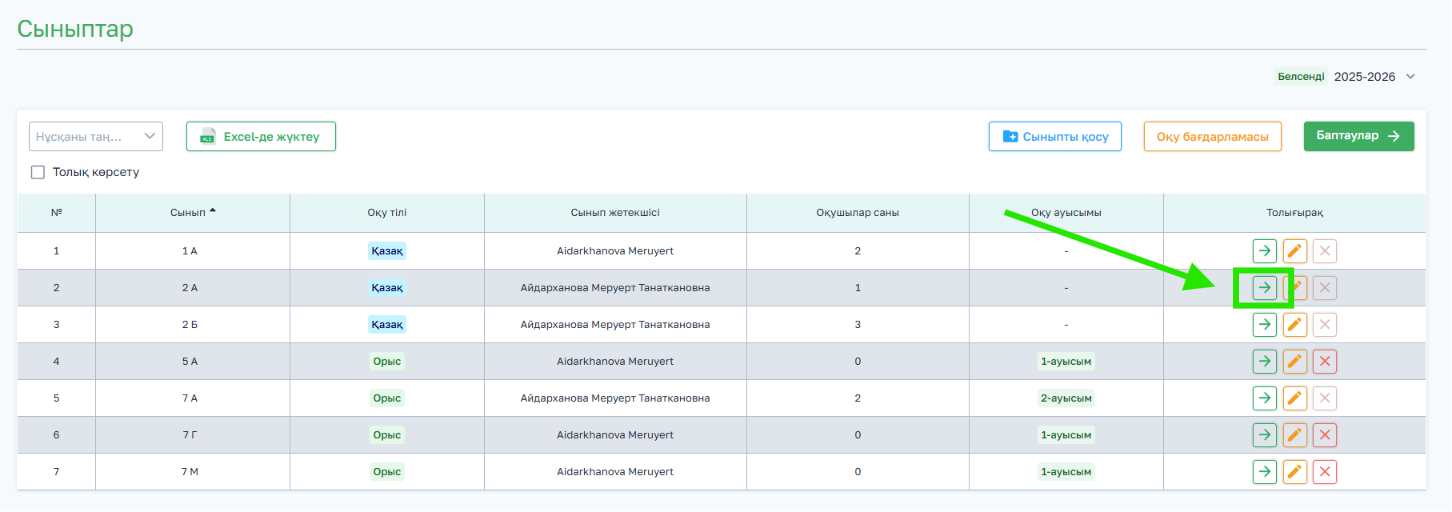Open details arrow for class 7 А

coord(1265,398)
